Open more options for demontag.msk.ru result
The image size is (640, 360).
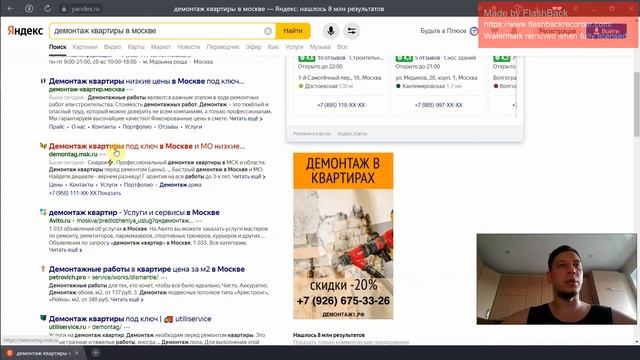pos(102,154)
